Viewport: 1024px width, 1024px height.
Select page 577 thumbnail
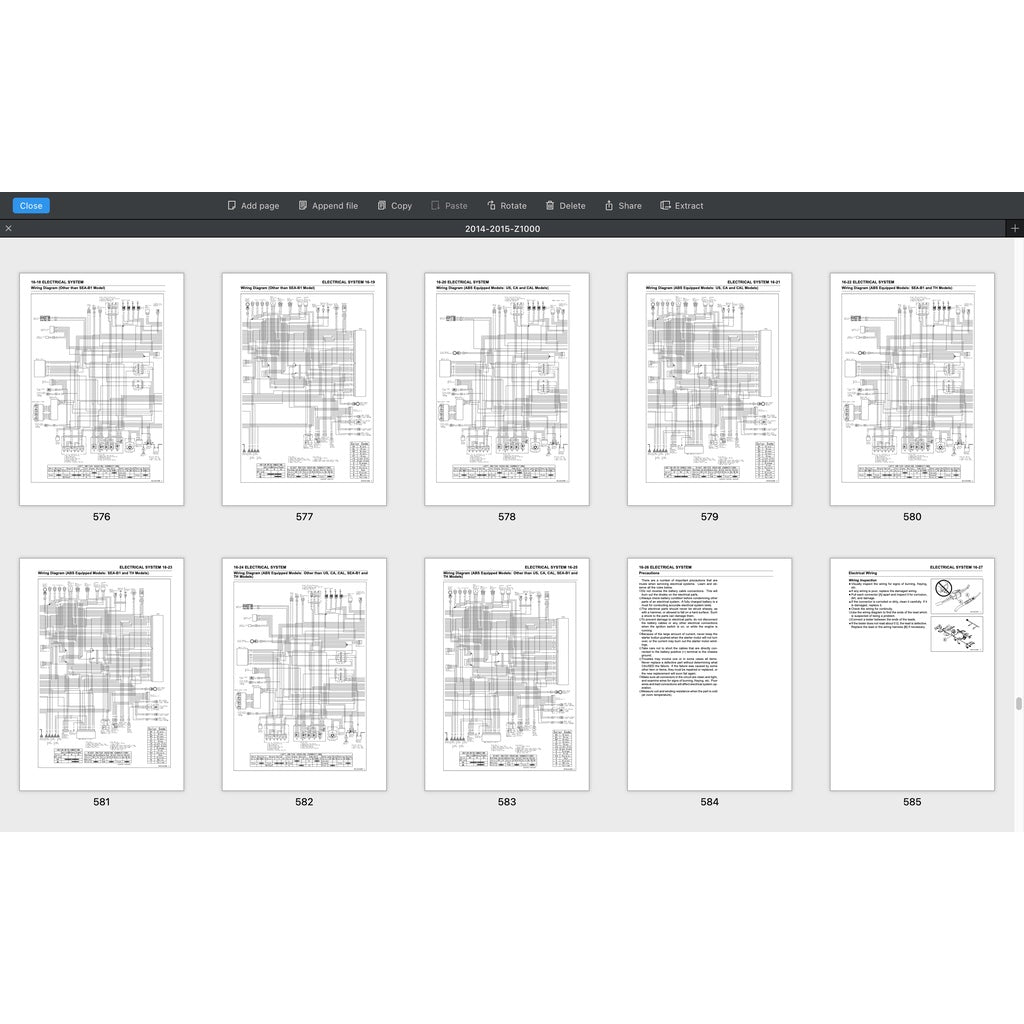[304, 389]
